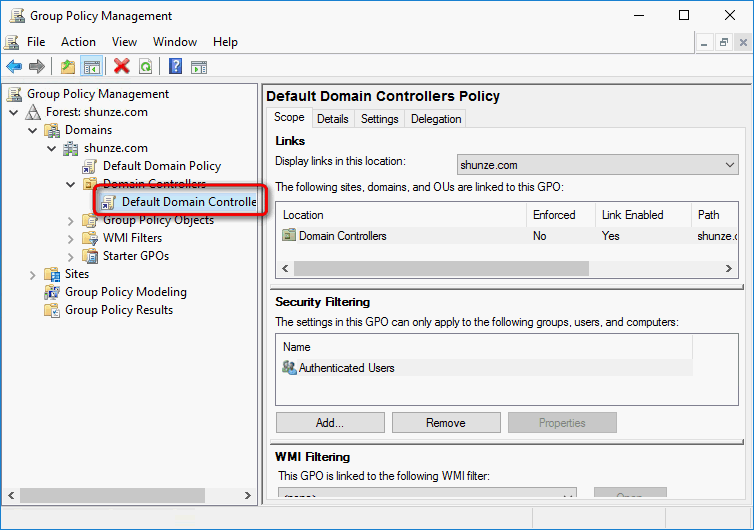754x530 pixels.
Task: Select Authenticated Users row
Action: point(485,368)
